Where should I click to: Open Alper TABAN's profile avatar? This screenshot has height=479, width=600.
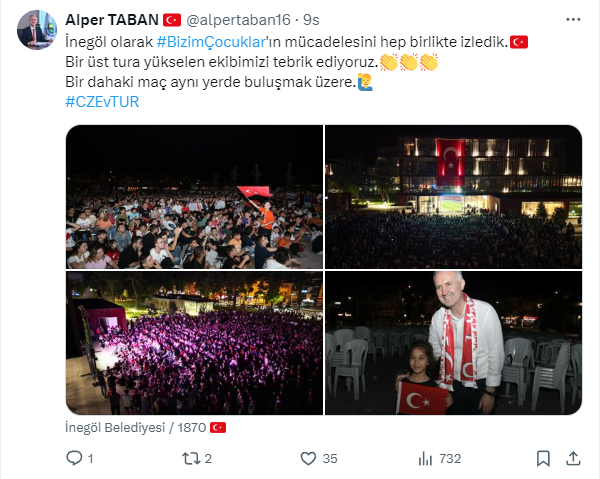click(37, 30)
